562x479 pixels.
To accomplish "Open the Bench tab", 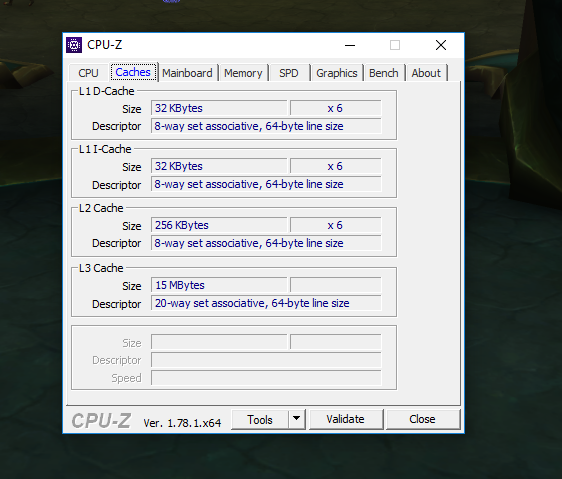I will coord(384,73).
